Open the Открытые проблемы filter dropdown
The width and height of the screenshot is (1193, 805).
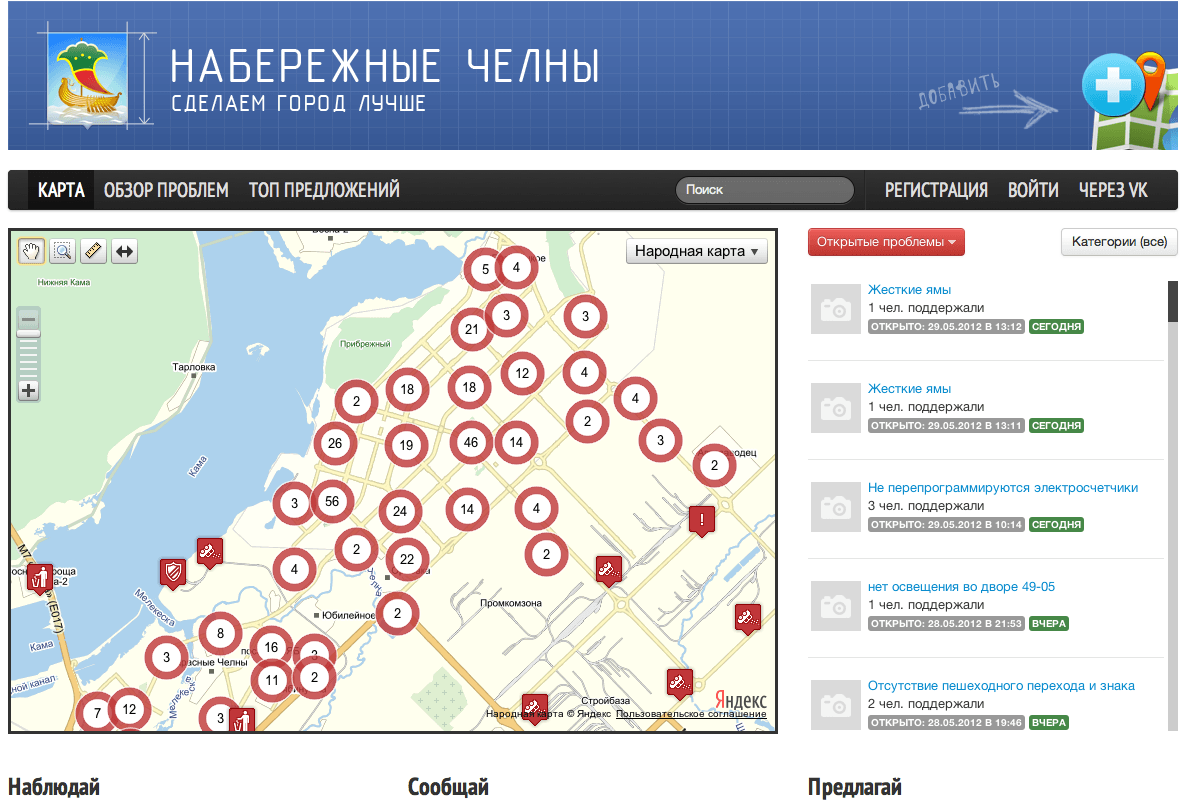pyautogui.click(x=886, y=242)
